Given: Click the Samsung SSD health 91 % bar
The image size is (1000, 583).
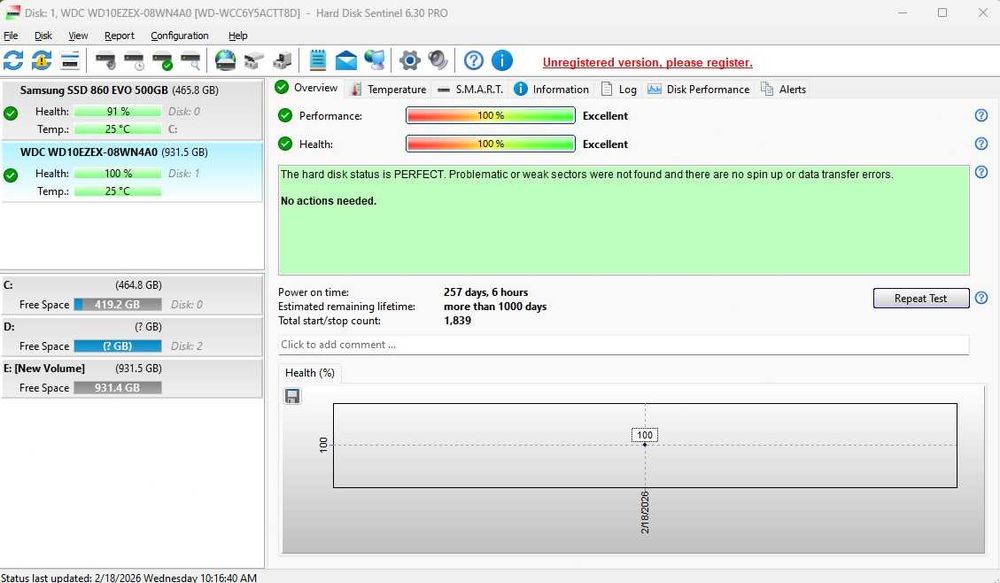Looking at the screenshot, I should (117, 112).
